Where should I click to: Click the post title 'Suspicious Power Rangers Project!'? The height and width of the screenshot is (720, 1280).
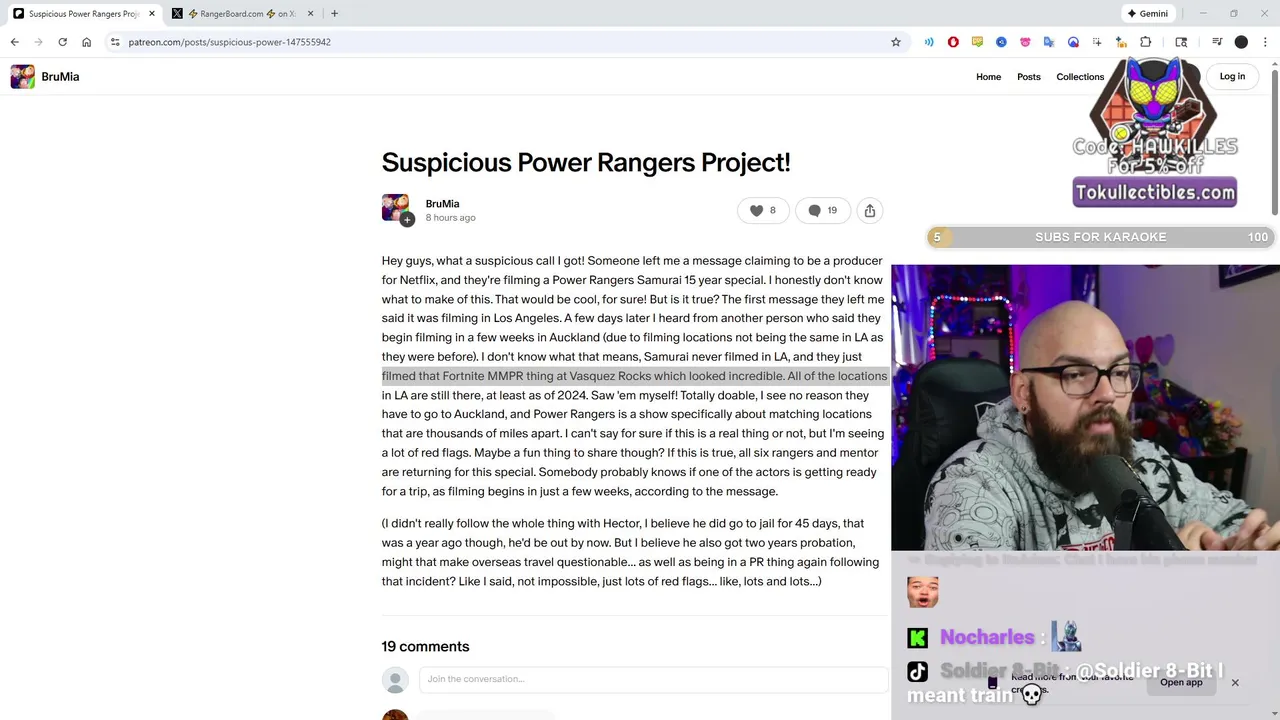tap(586, 162)
